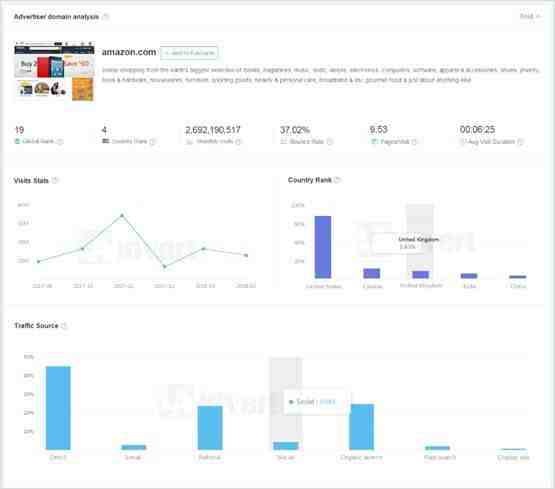Click the clock icon before Avg Visit Duration
The width and height of the screenshot is (555, 489).
point(463,142)
